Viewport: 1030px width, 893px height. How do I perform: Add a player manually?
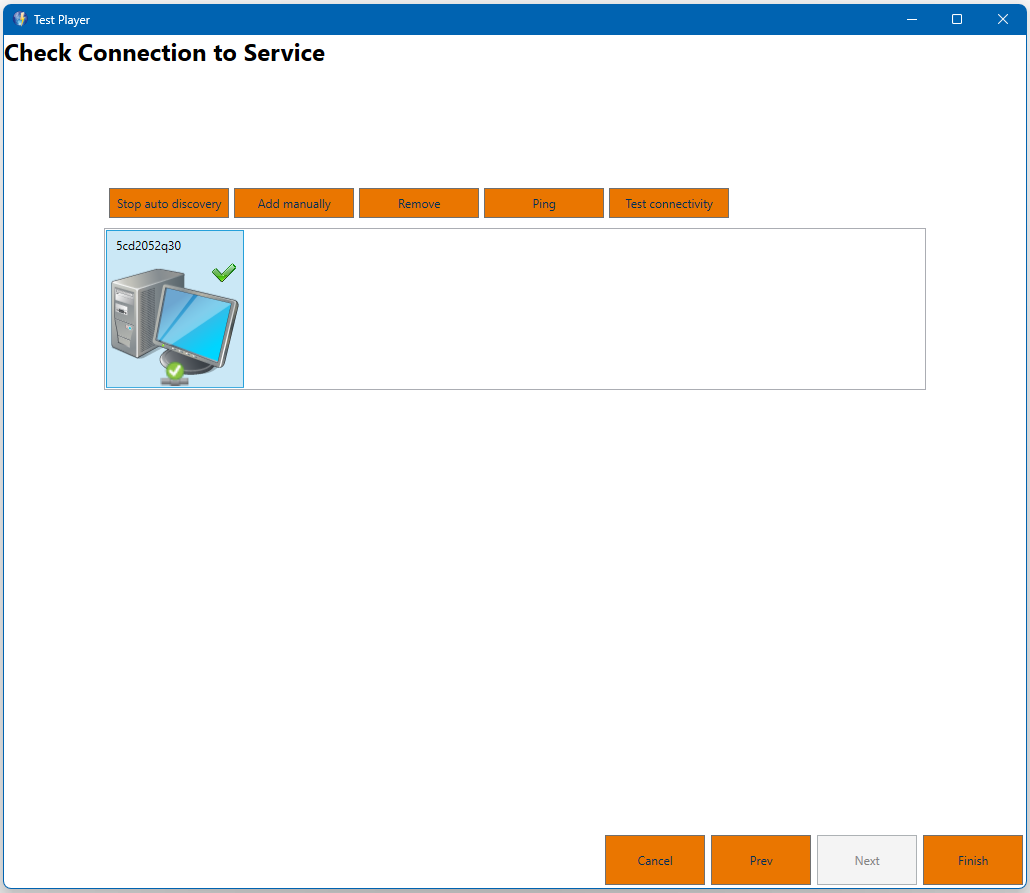pyautogui.click(x=293, y=203)
